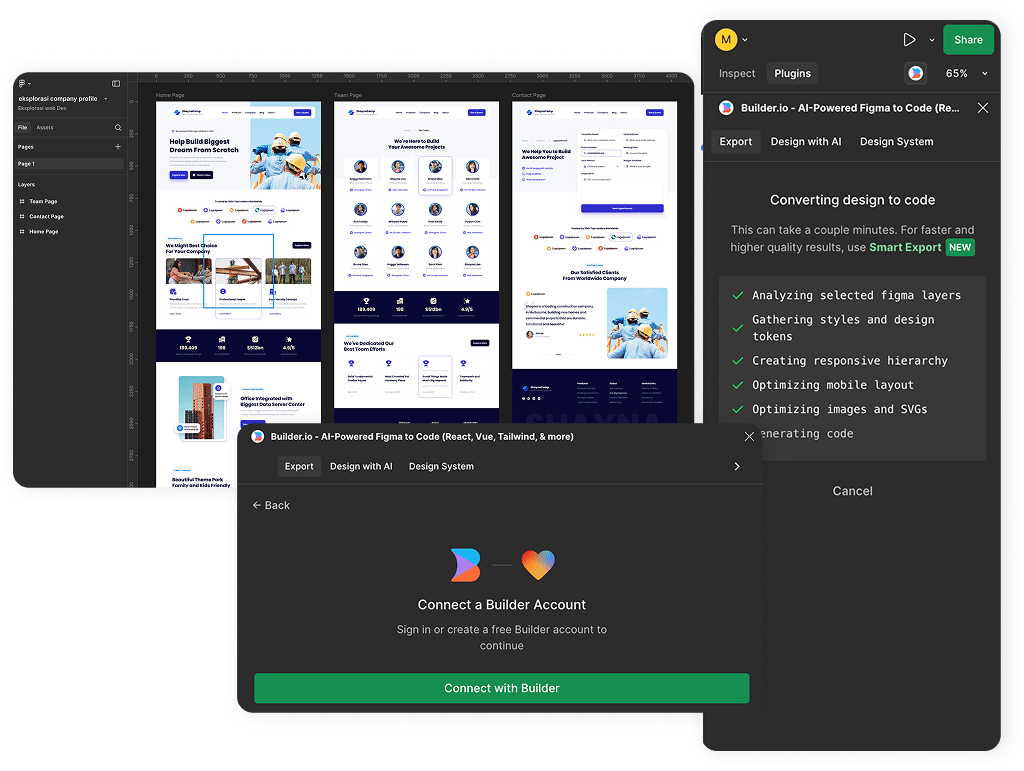This screenshot has width=1024, height=771.
Task: Cancel the design to code conversion
Action: tap(852, 491)
